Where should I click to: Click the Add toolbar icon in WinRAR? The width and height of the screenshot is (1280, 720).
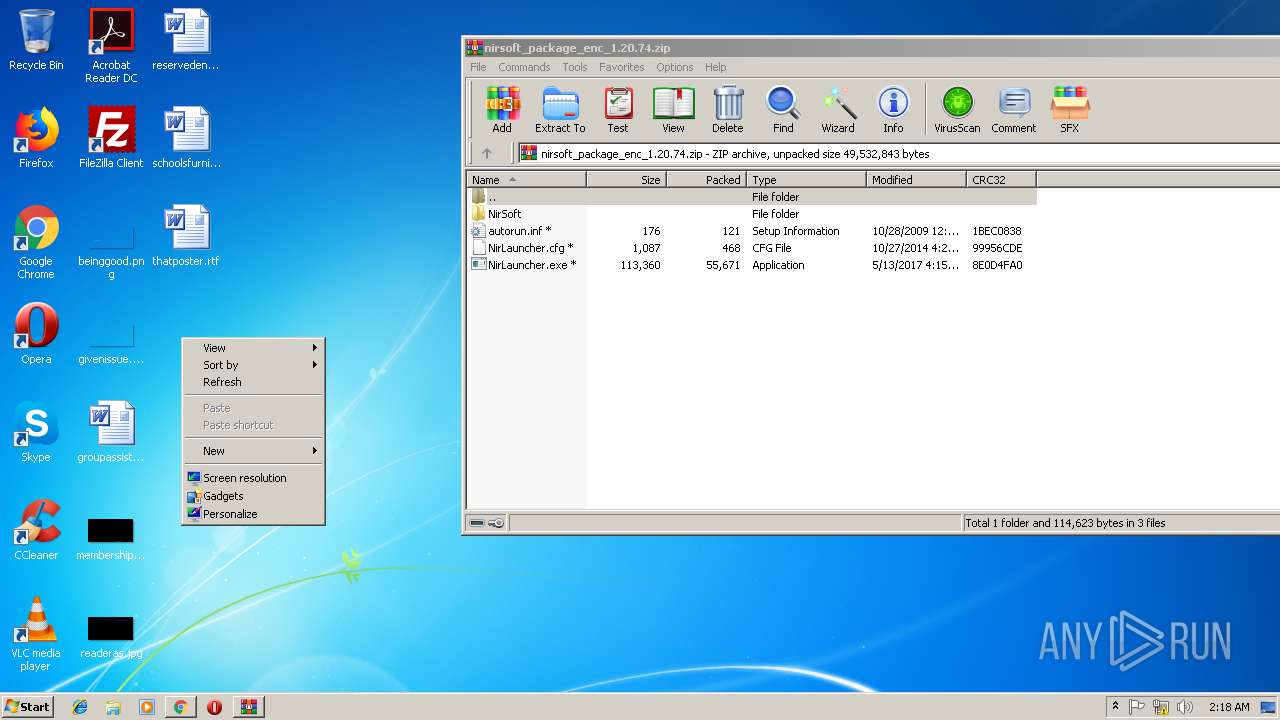[x=502, y=110]
